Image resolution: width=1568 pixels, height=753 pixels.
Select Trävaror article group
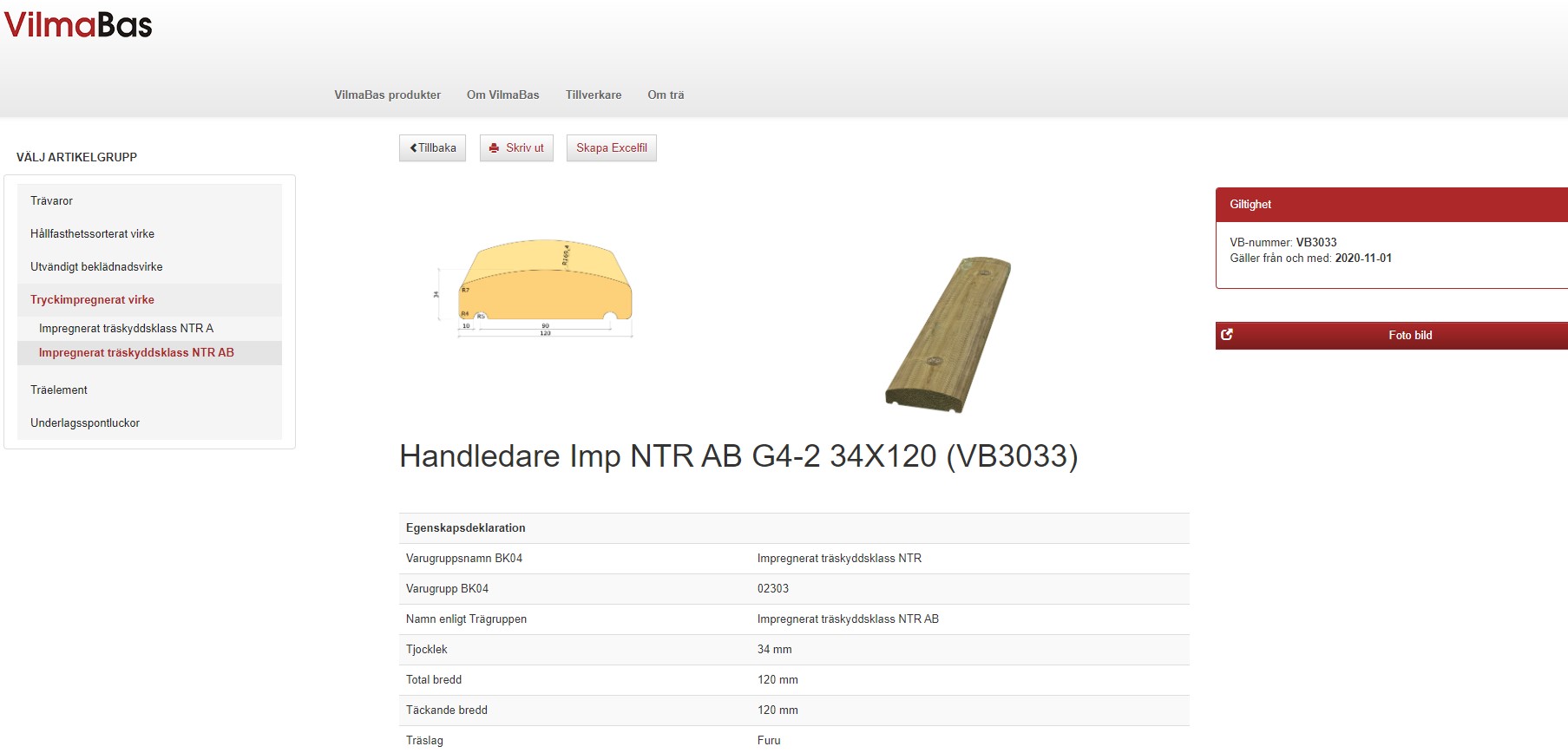click(x=51, y=201)
